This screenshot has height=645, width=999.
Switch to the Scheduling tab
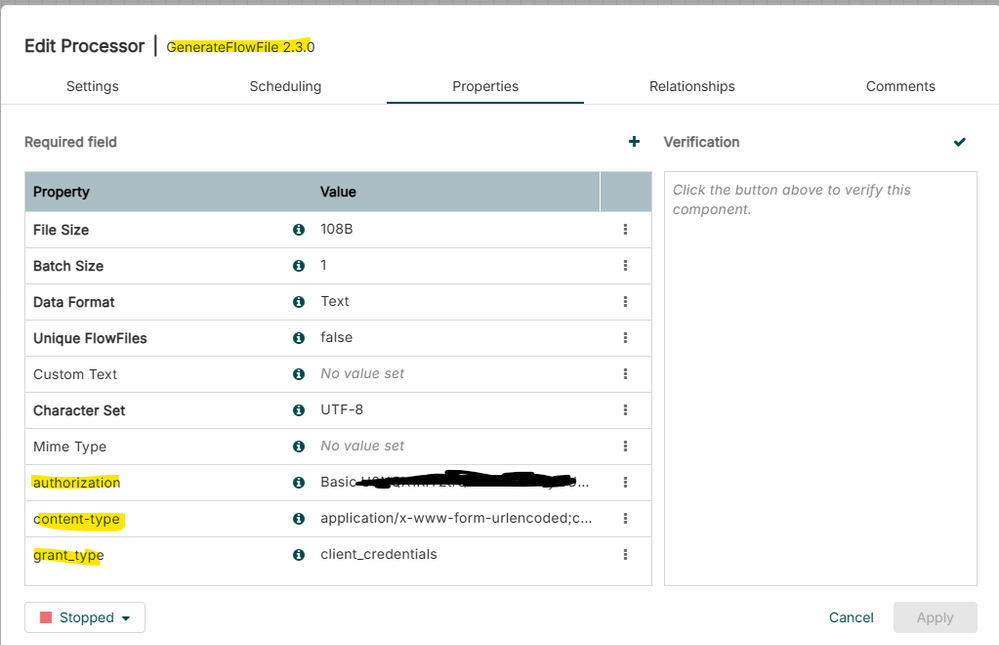285,86
